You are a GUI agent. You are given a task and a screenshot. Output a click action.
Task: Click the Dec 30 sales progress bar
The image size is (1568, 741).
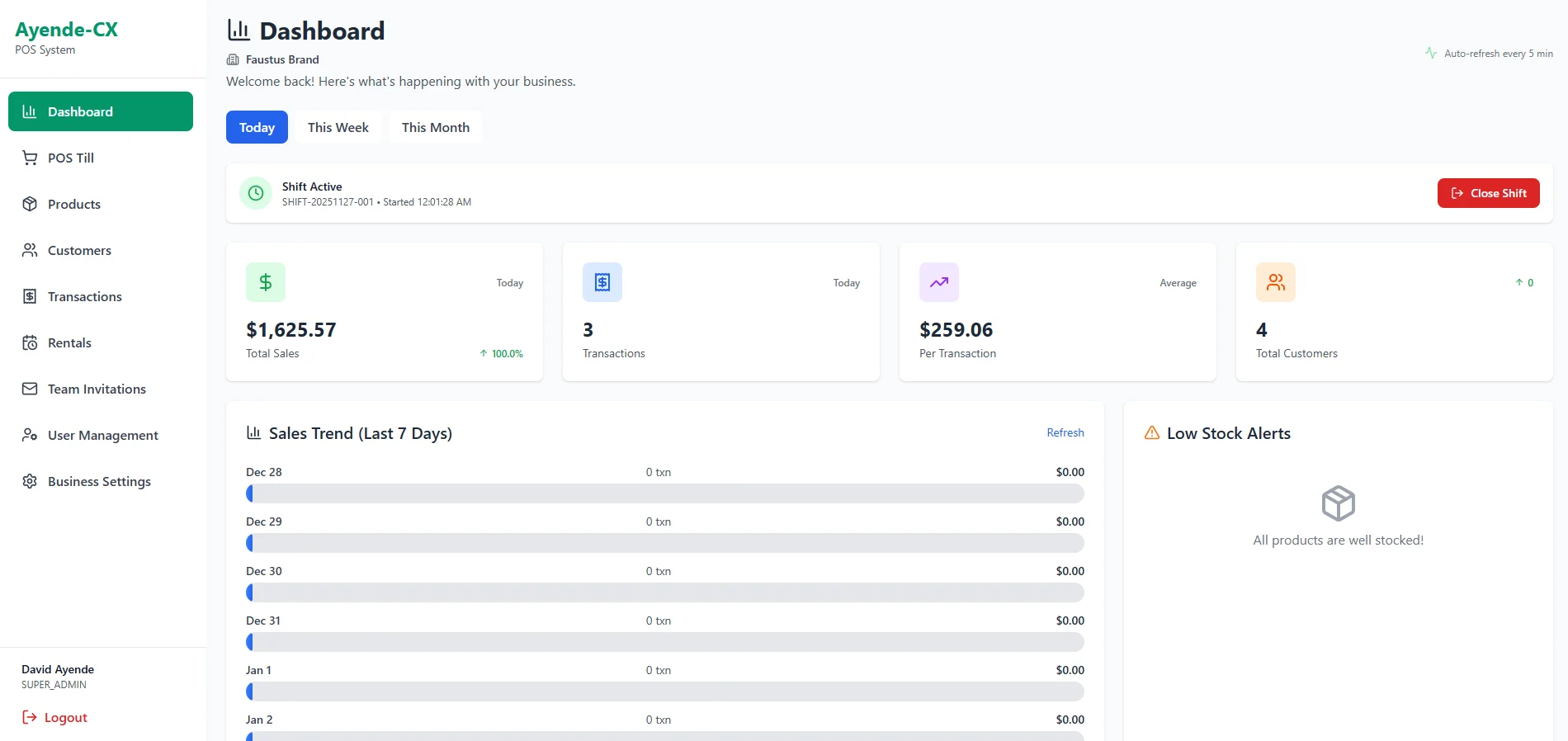pyautogui.click(x=665, y=592)
